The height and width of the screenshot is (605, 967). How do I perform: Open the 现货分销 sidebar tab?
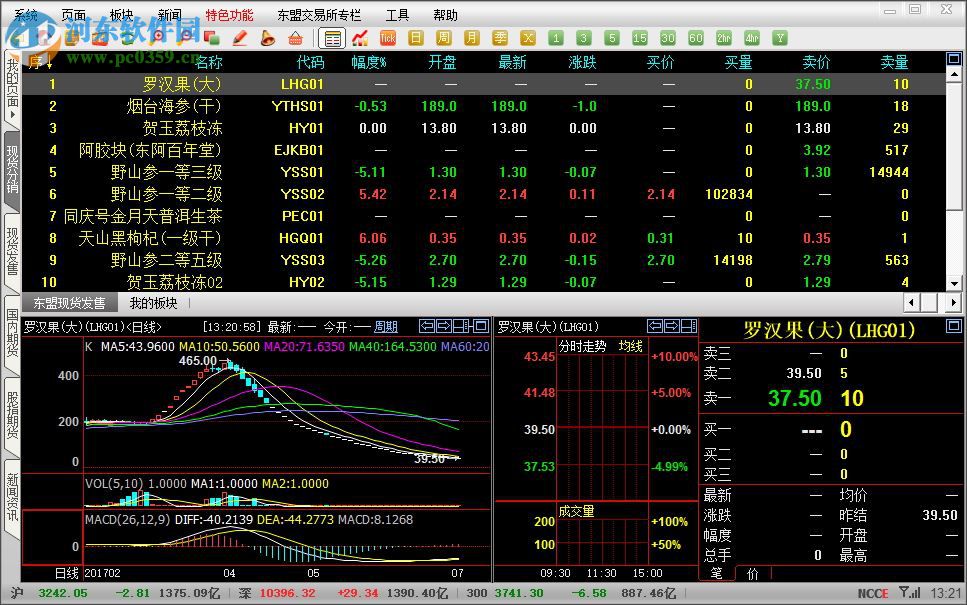[12, 170]
